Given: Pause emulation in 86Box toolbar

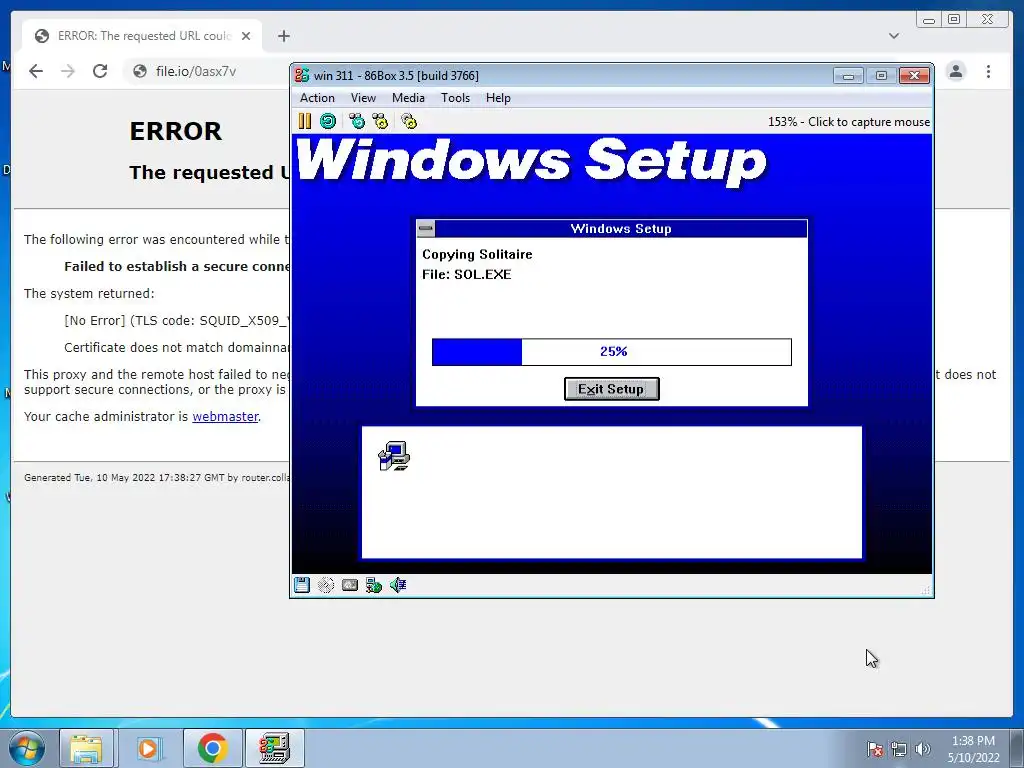Looking at the screenshot, I should pos(304,121).
